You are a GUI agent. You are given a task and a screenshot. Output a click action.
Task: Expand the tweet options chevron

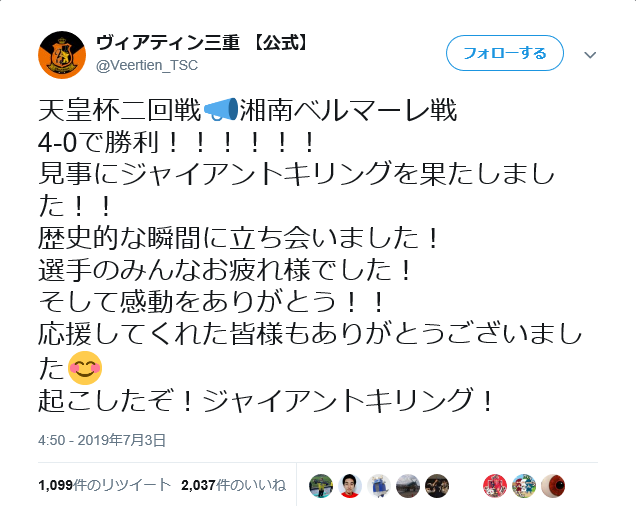pos(590,55)
